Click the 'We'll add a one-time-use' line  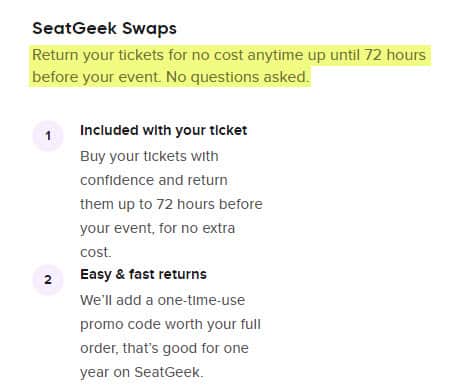click(163, 300)
